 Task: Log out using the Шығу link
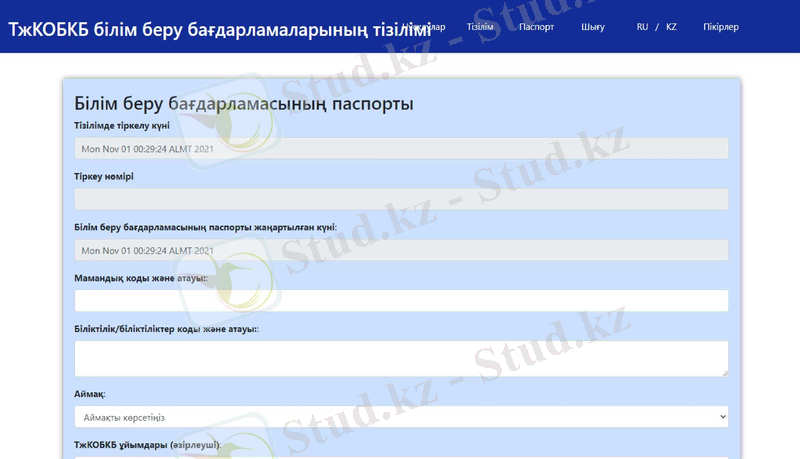coord(592,27)
